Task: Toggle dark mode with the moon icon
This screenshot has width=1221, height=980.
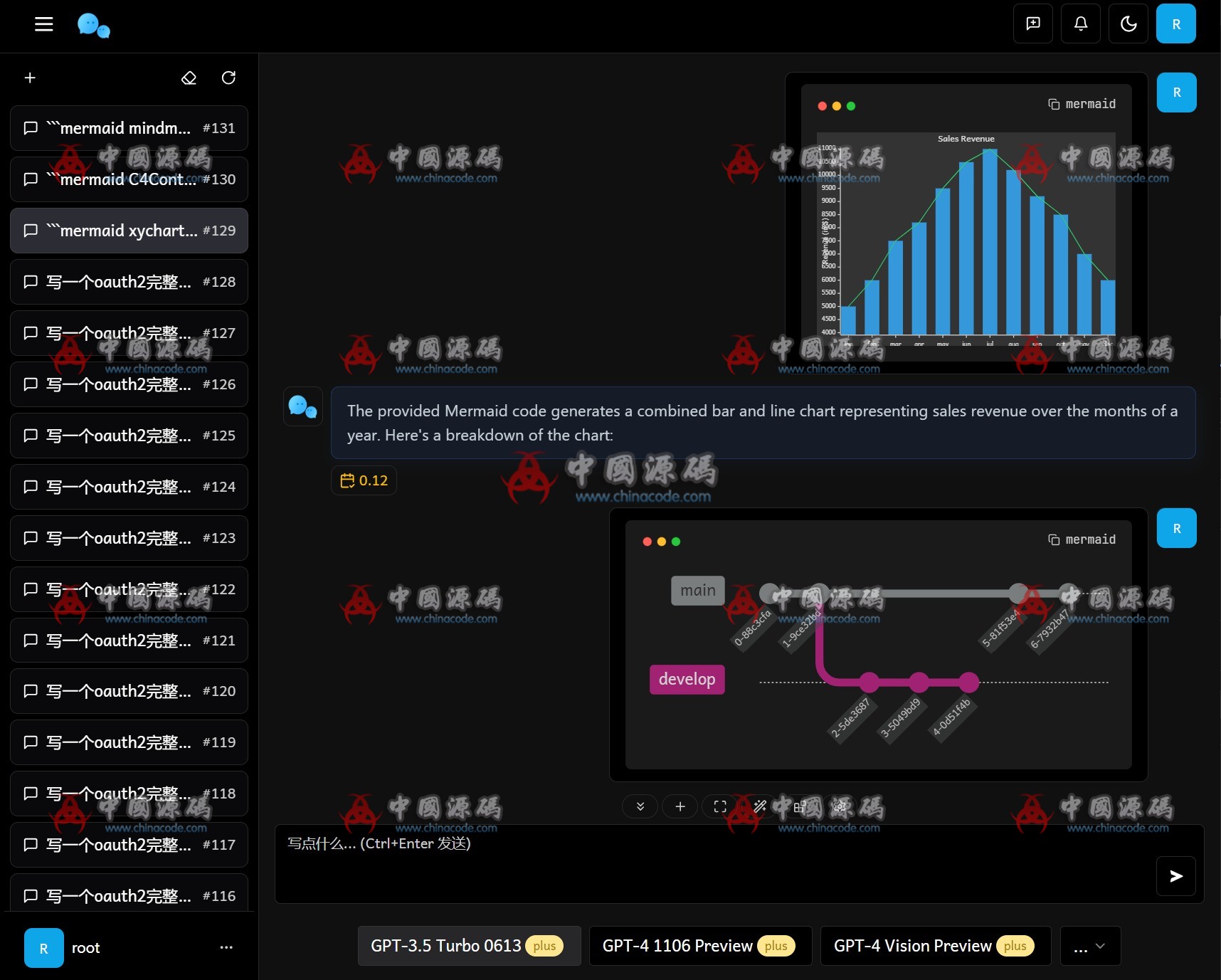Action: pos(1128,23)
